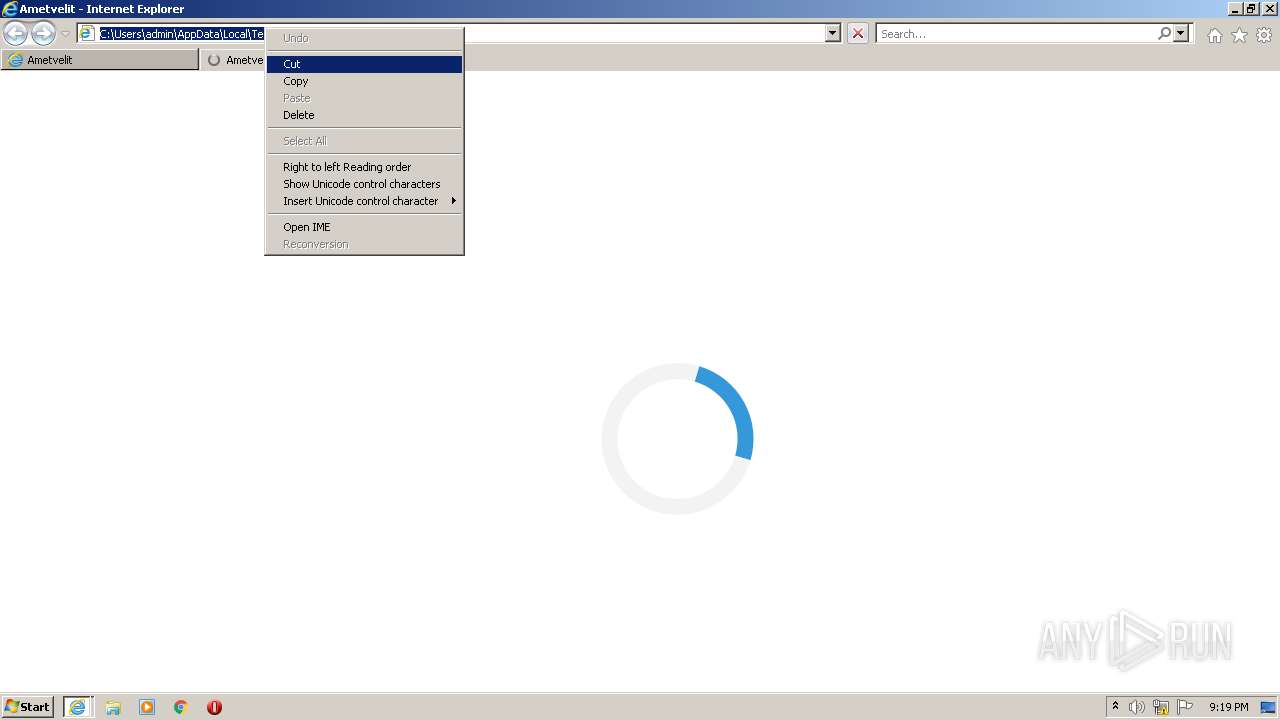This screenshot has width=1280, height=720.
Task: Expand the address bar autocomplete dropdown
Action: pyautogui.click(x=833, y=33)
